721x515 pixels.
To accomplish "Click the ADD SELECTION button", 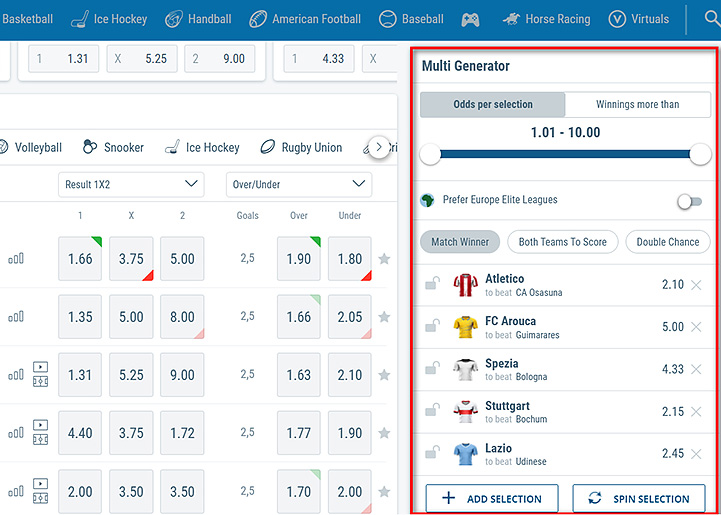I will pos(492,498).
